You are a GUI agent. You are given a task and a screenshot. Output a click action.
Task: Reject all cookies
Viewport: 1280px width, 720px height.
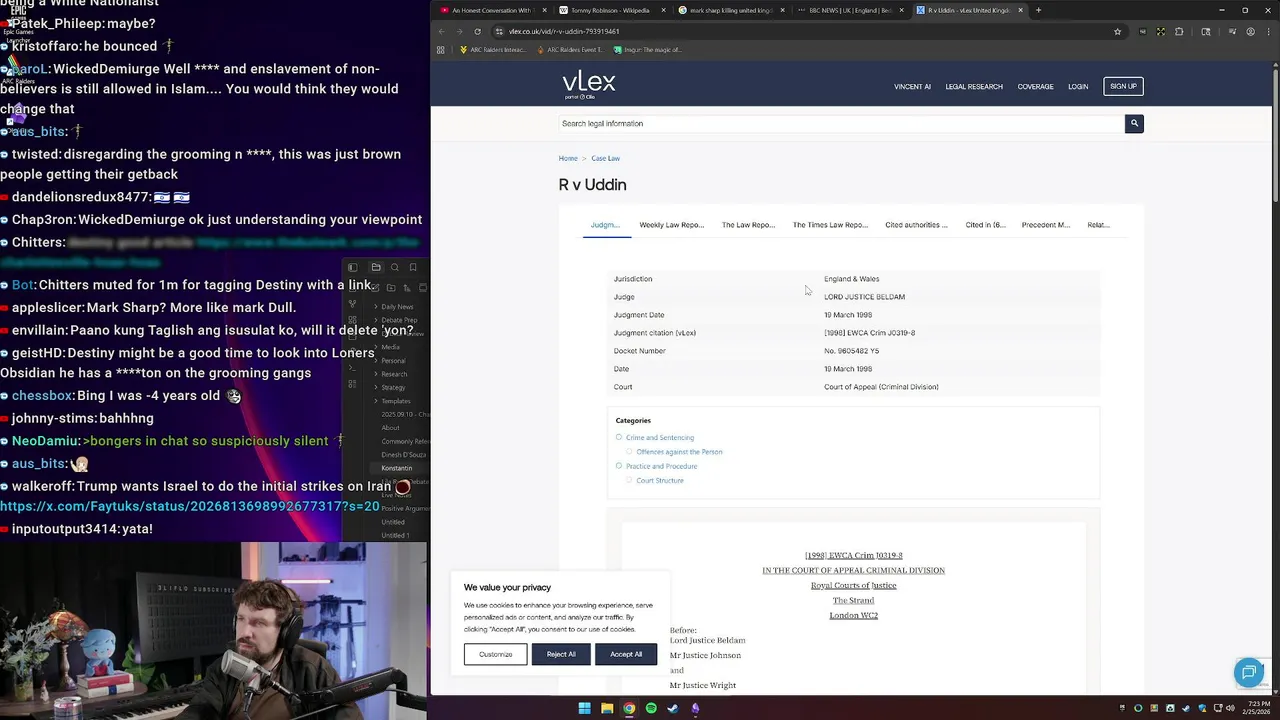pyautogui.click(x=561, y=654)
